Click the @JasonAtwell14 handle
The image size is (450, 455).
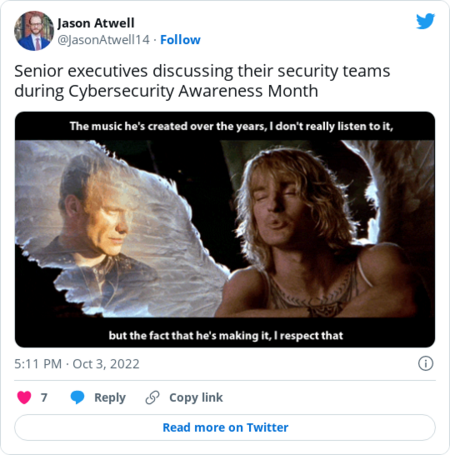(x=104, y=40)
